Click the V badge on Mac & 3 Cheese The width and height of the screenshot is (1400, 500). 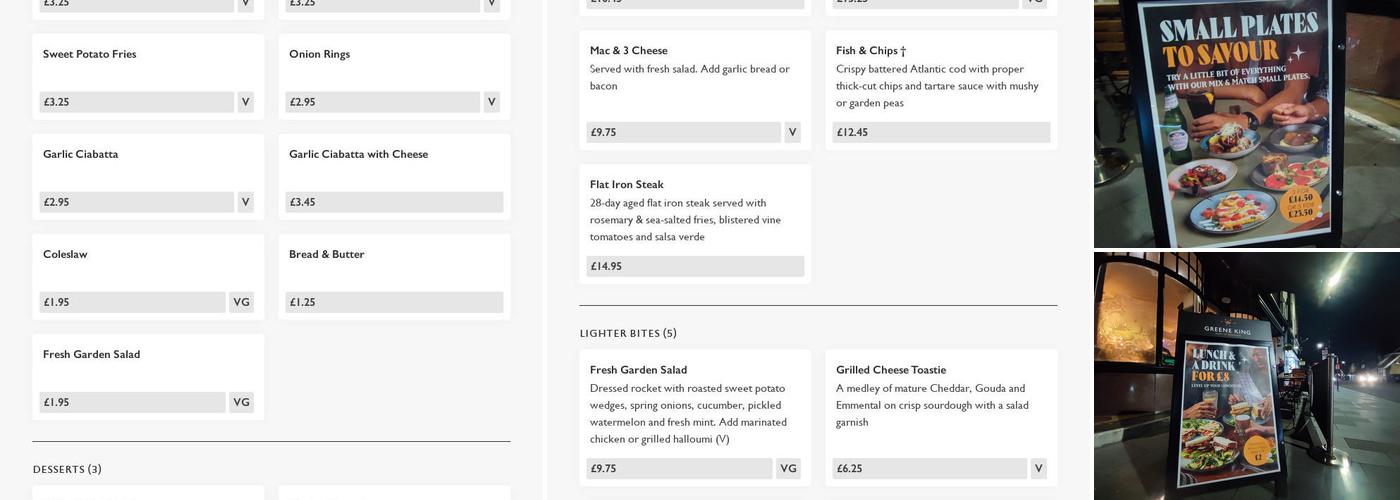pos(792,132)
